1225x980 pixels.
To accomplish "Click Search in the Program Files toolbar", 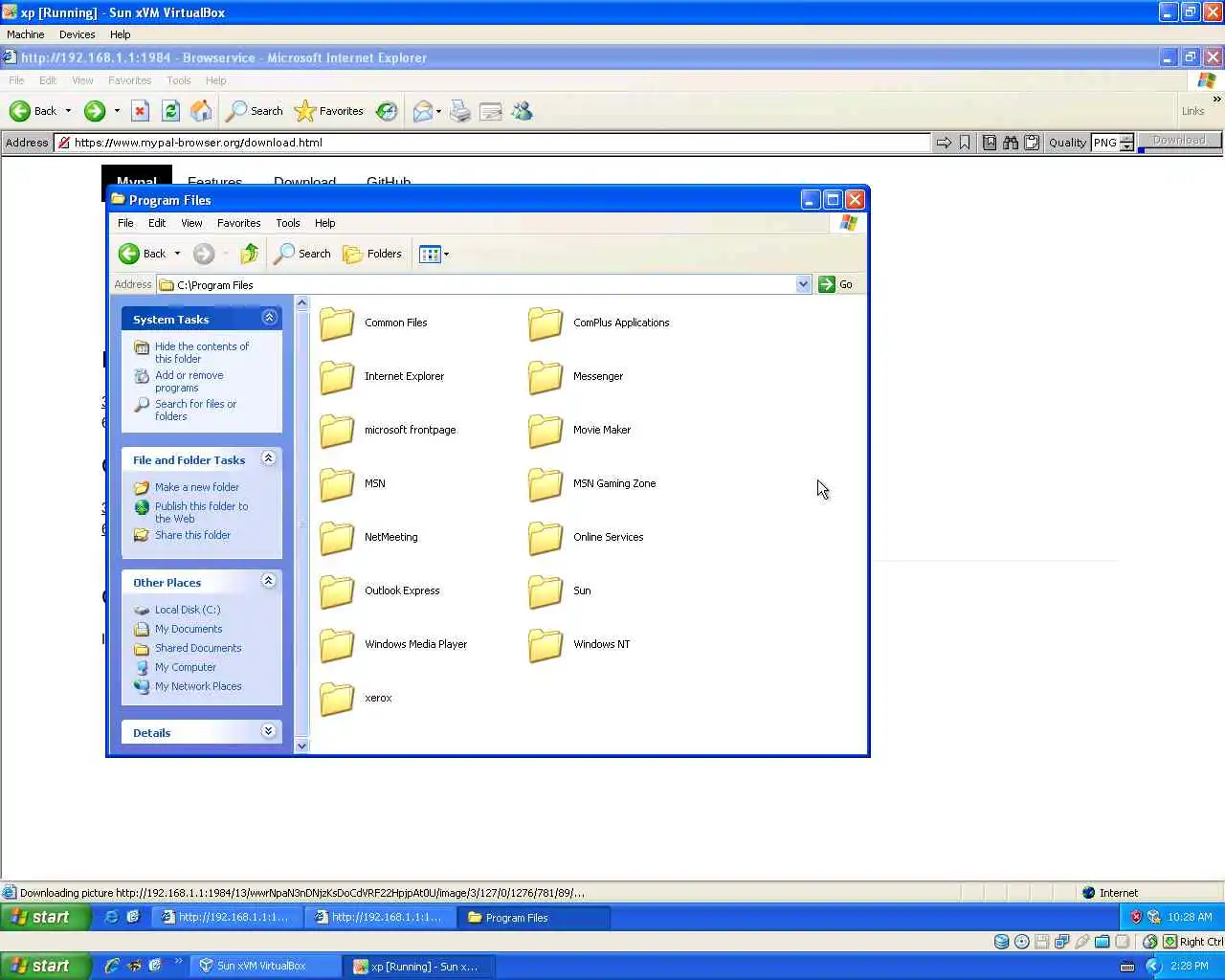I will click(302, 254).
